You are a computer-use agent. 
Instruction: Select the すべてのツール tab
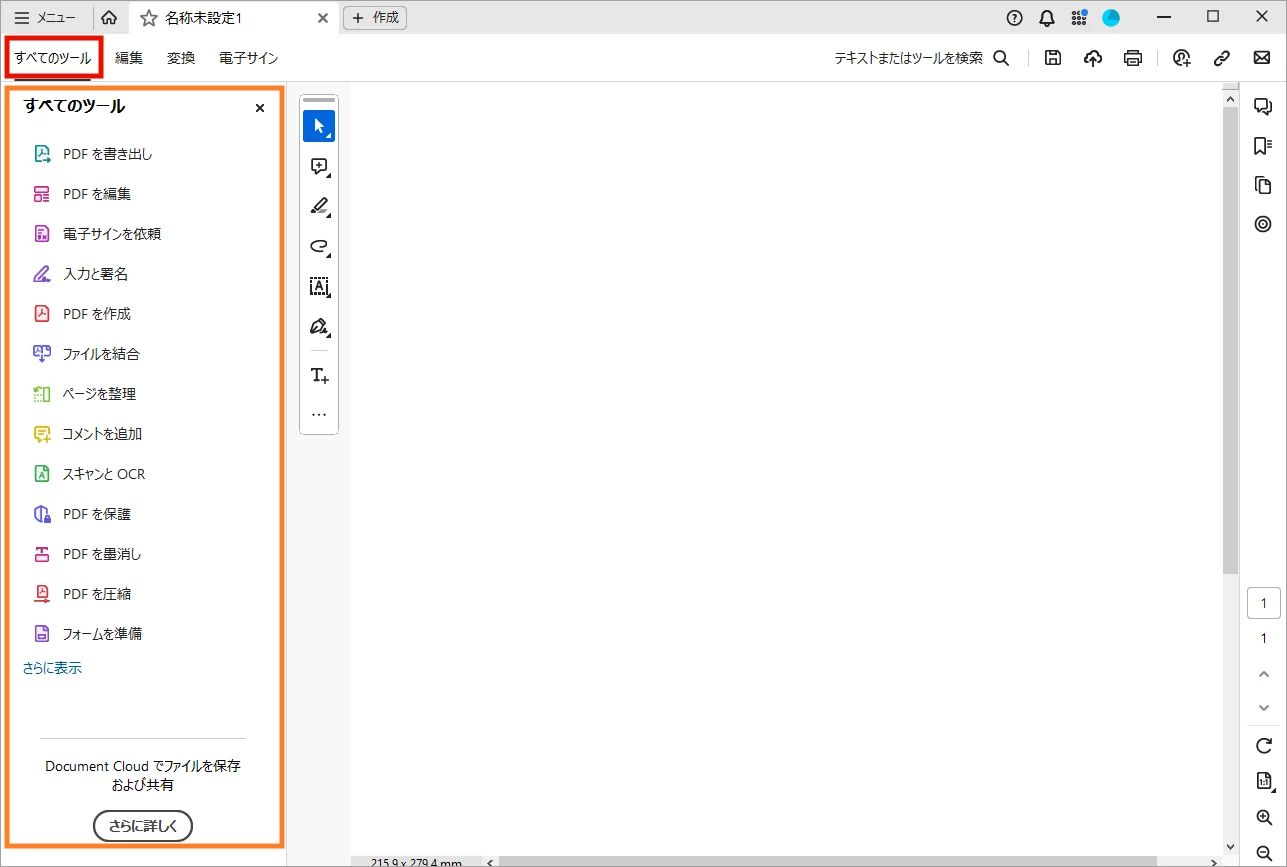coord(53,58)
